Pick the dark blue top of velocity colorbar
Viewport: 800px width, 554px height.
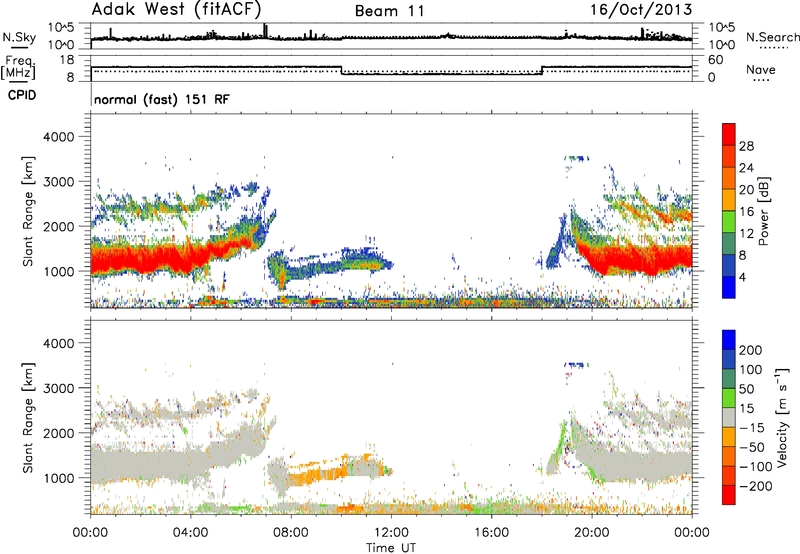(729, 340)
